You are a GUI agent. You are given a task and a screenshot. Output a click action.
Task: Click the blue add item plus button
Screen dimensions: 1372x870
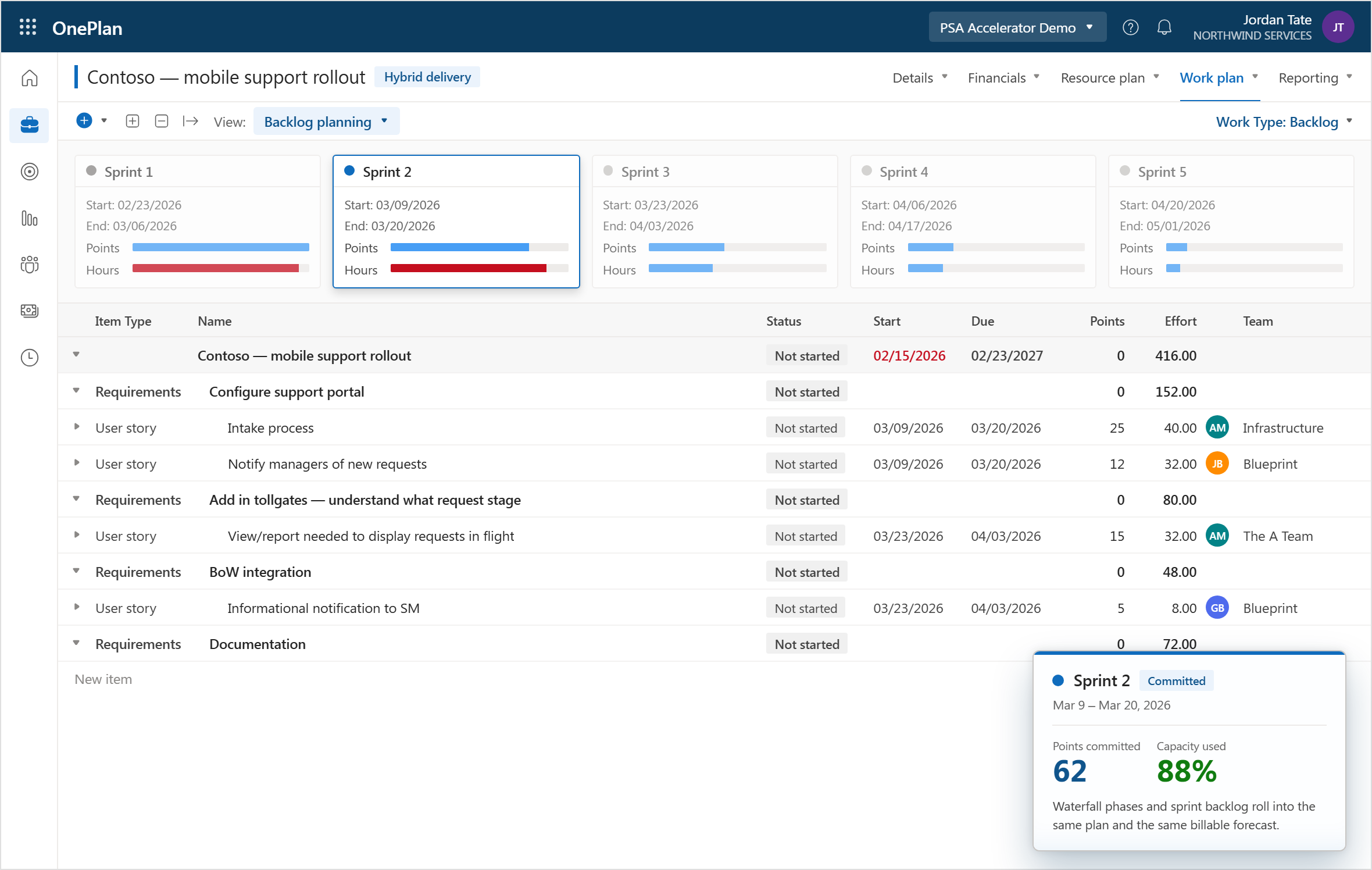click(84, 121)
